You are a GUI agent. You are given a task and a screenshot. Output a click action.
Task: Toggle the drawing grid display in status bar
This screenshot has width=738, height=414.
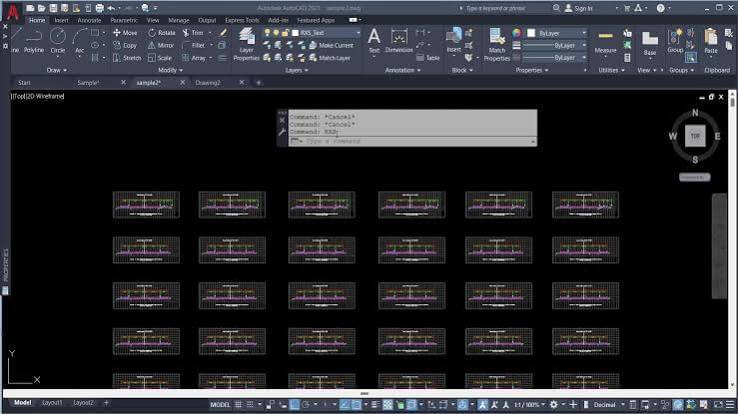[x=239, y=405]
